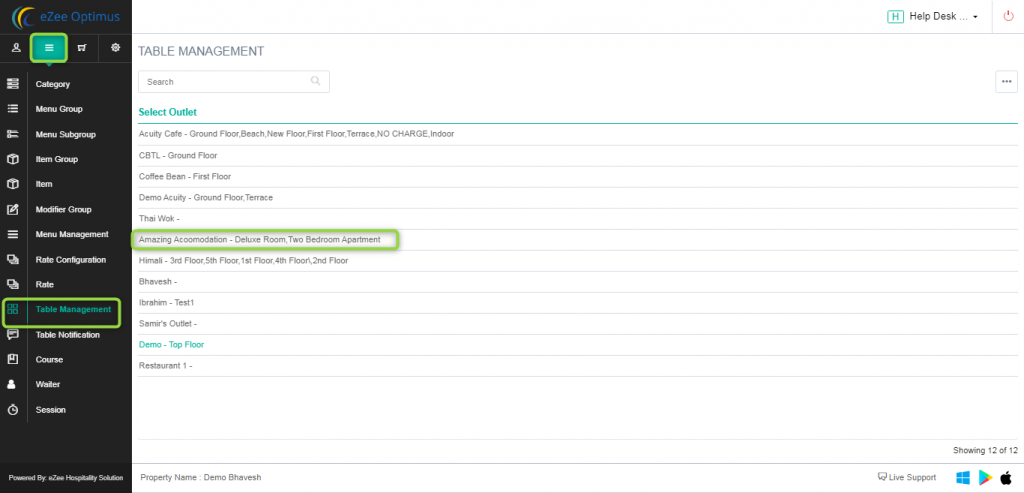Open the Menu Subgroup page
The height and width of the screenshot is (493, 1024).
(x=66, y=135)
